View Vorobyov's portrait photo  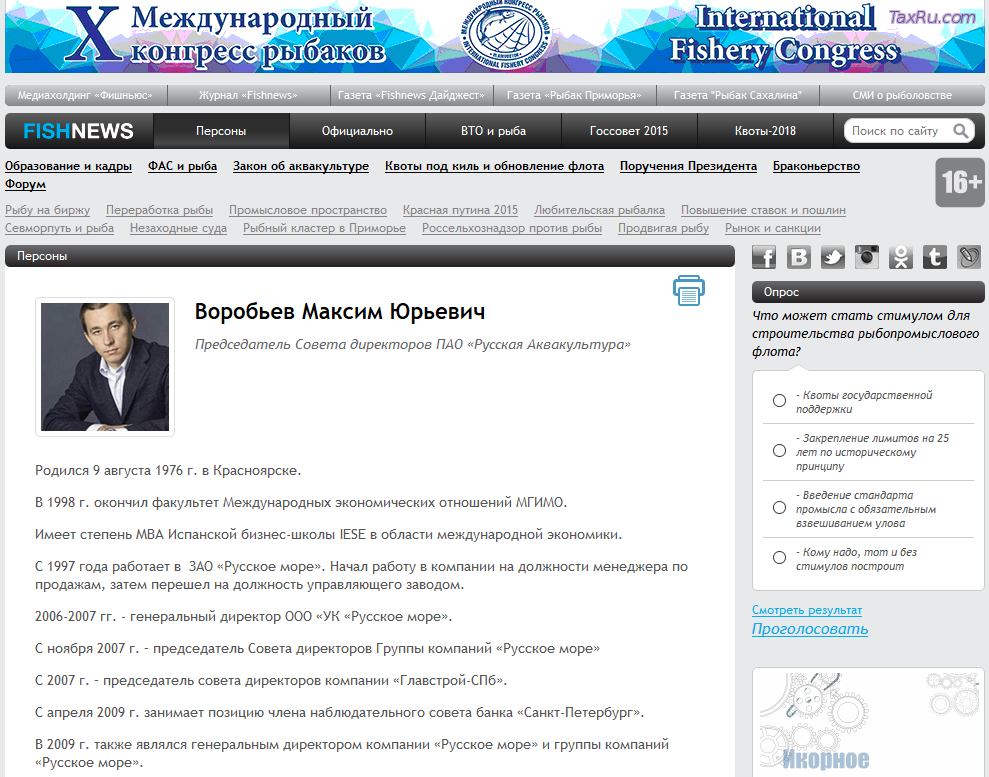coord(105,366)
